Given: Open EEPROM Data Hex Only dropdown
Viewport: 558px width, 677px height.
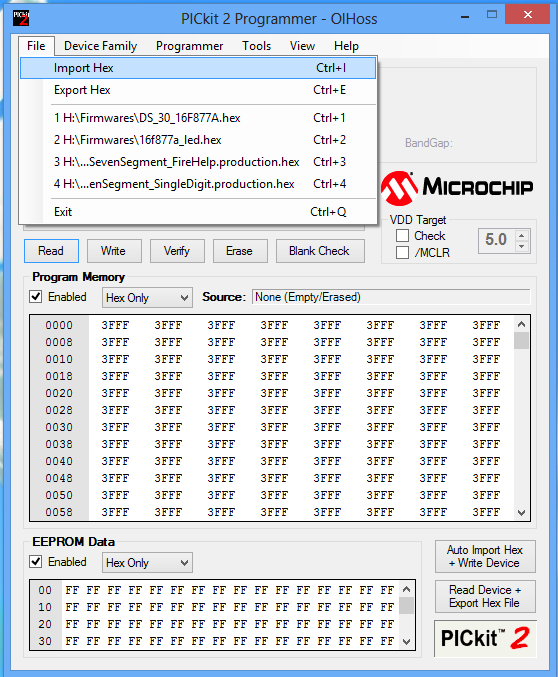Looking at the screenshot, I should pyautogui.click(x=147, y=563).
